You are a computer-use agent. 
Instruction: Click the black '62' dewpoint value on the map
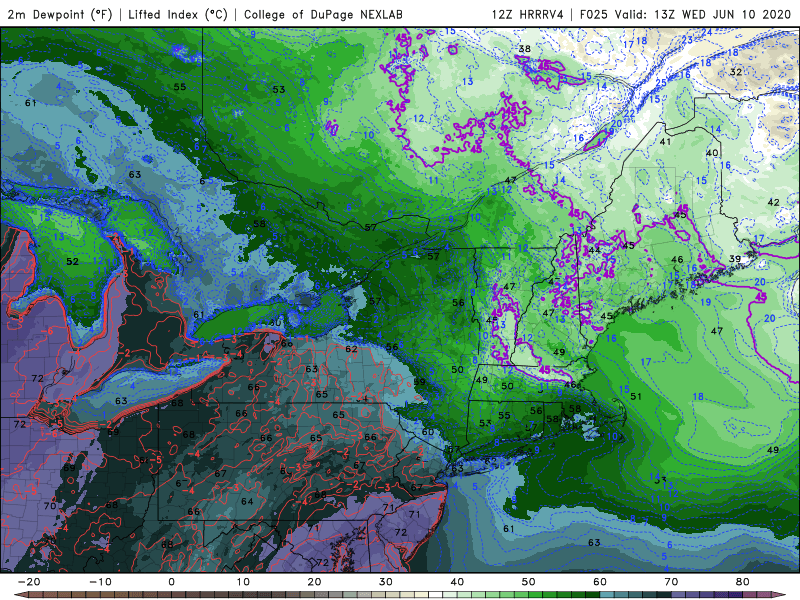(351, 349)
